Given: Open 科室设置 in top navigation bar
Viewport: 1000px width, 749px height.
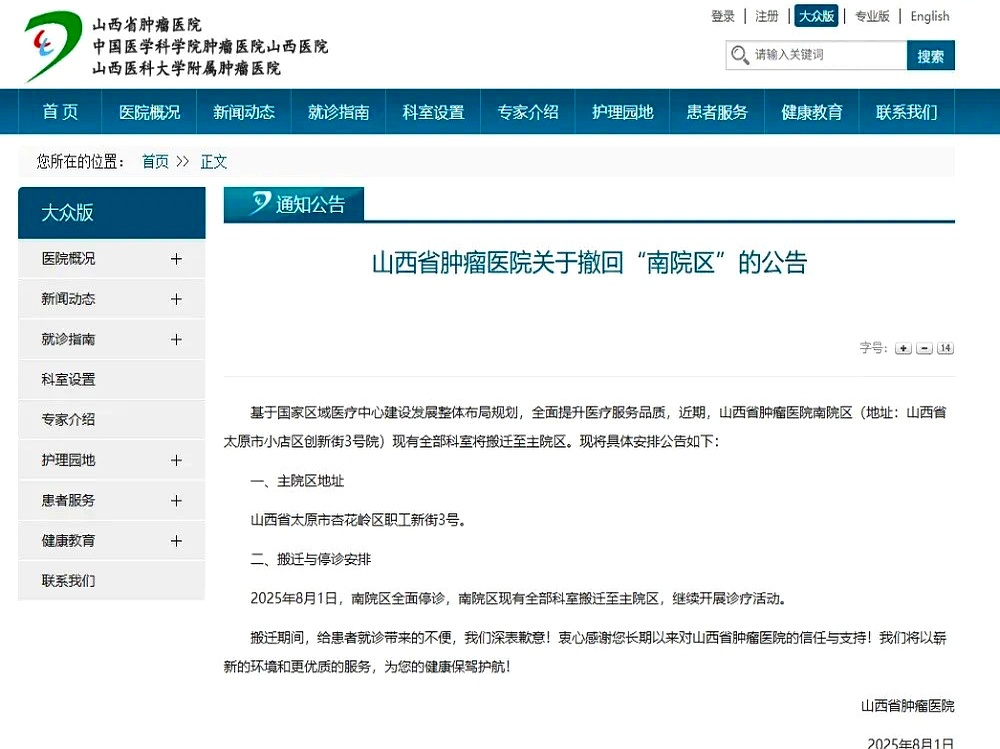Looking at the screenshot, I should [433, 112].
